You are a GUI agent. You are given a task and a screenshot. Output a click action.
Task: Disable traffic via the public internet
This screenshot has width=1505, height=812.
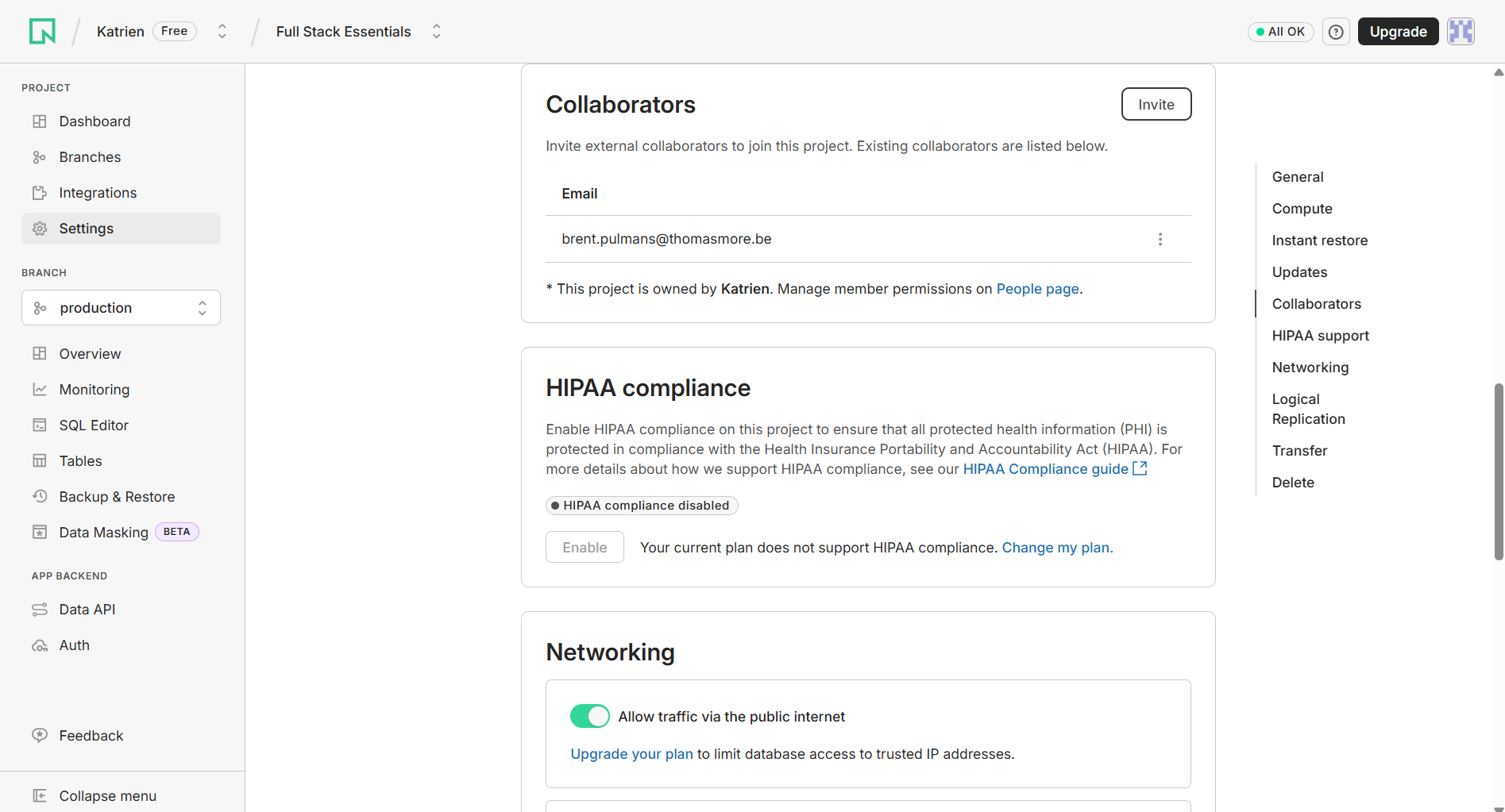coord(589,715)
